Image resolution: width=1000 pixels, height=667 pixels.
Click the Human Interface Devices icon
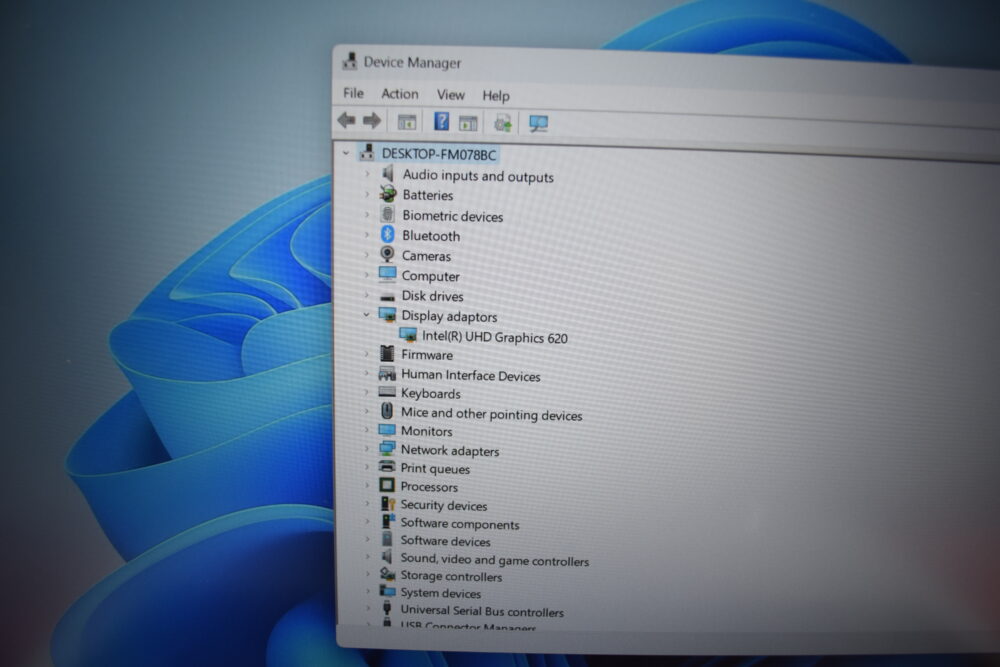click(x=387, y=374)
